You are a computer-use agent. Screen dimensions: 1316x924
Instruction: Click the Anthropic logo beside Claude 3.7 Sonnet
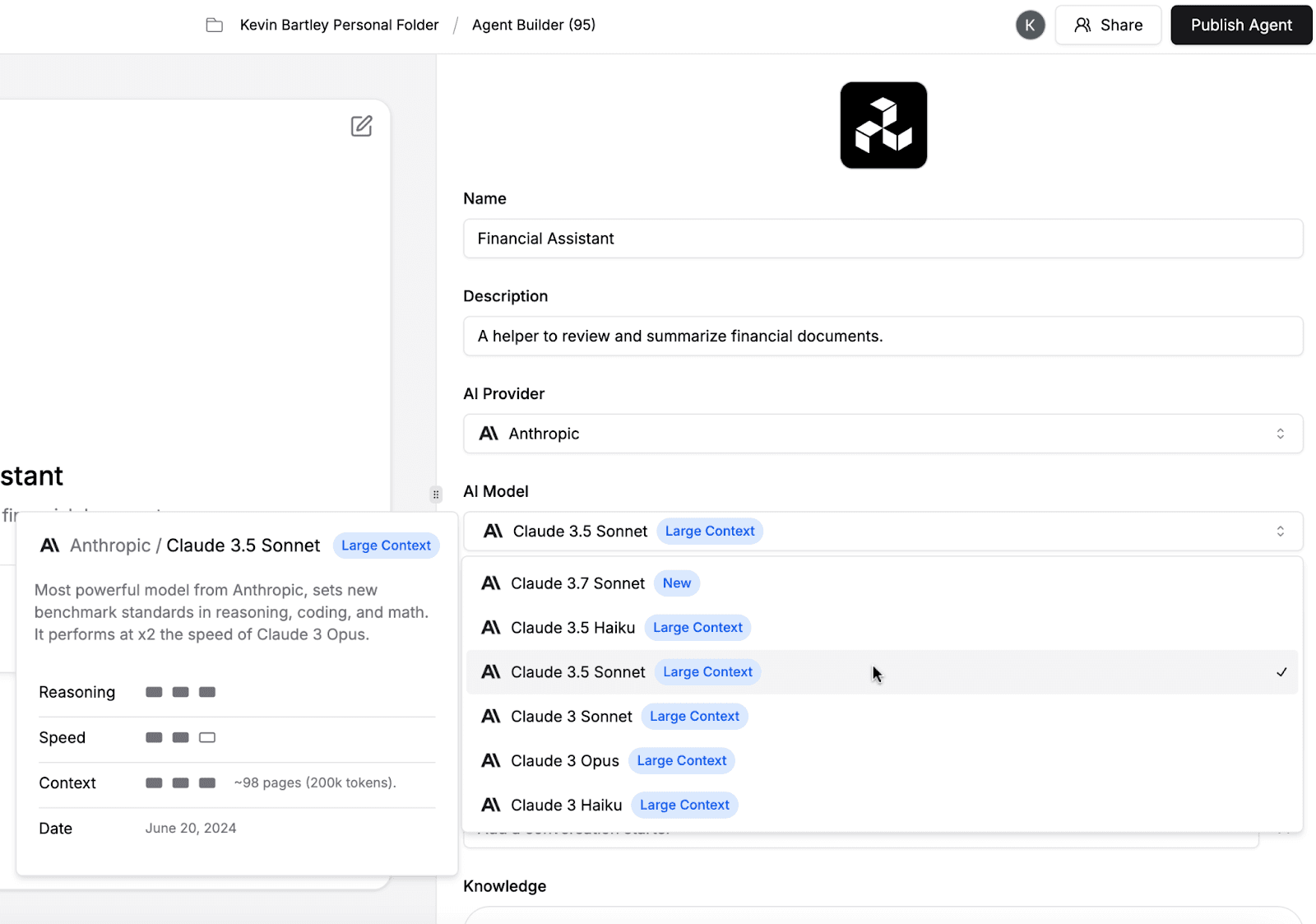491,583
